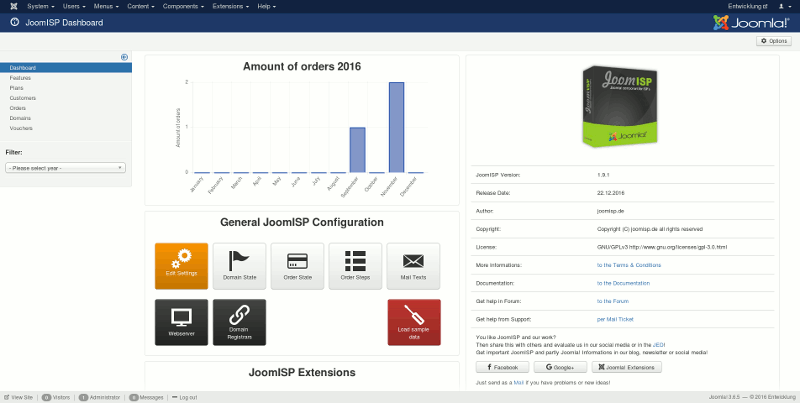Open the per Mail Ticket link
The image size is (800, 403).
[x=615, y=319]
